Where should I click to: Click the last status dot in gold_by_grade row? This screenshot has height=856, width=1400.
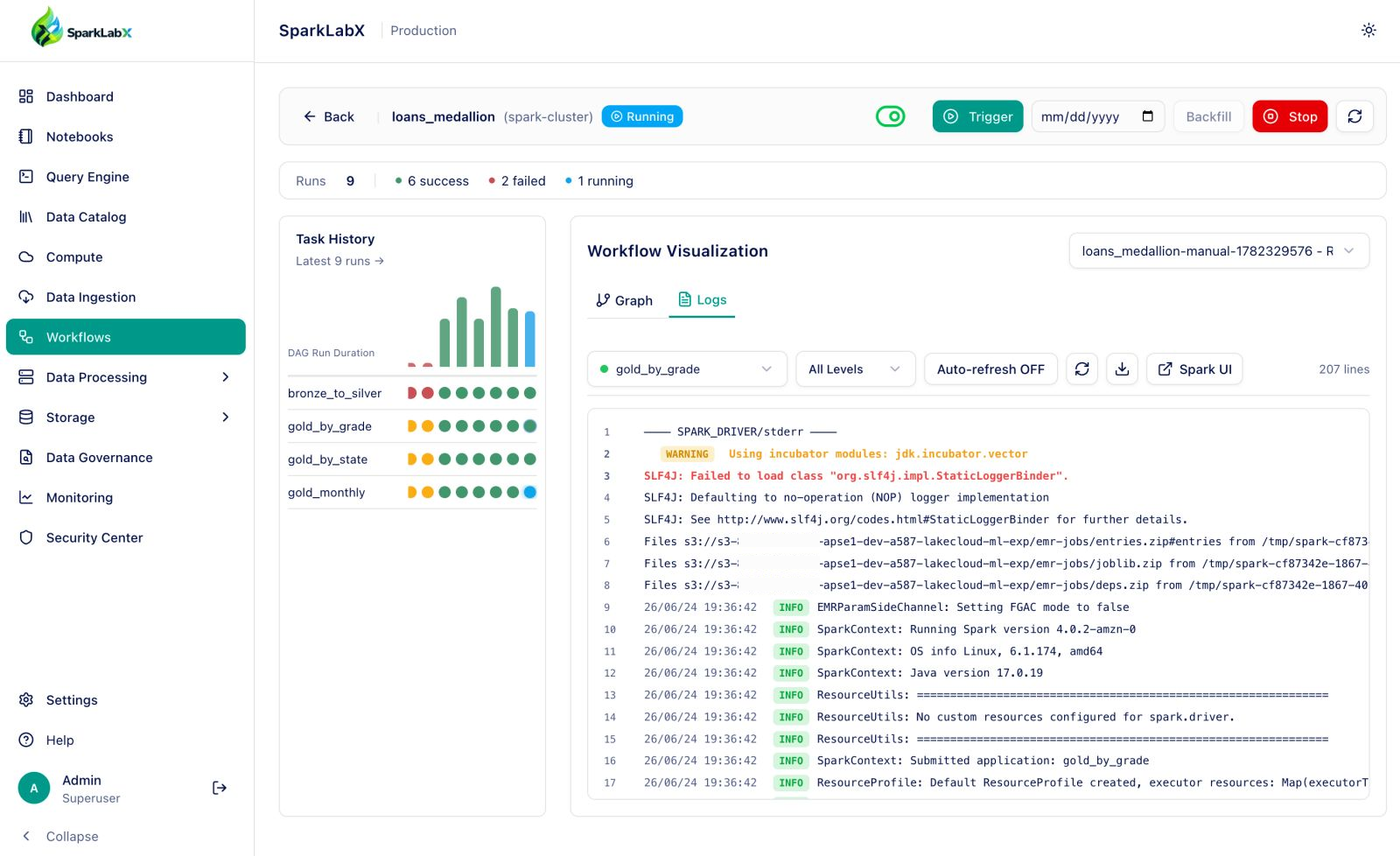529,426
